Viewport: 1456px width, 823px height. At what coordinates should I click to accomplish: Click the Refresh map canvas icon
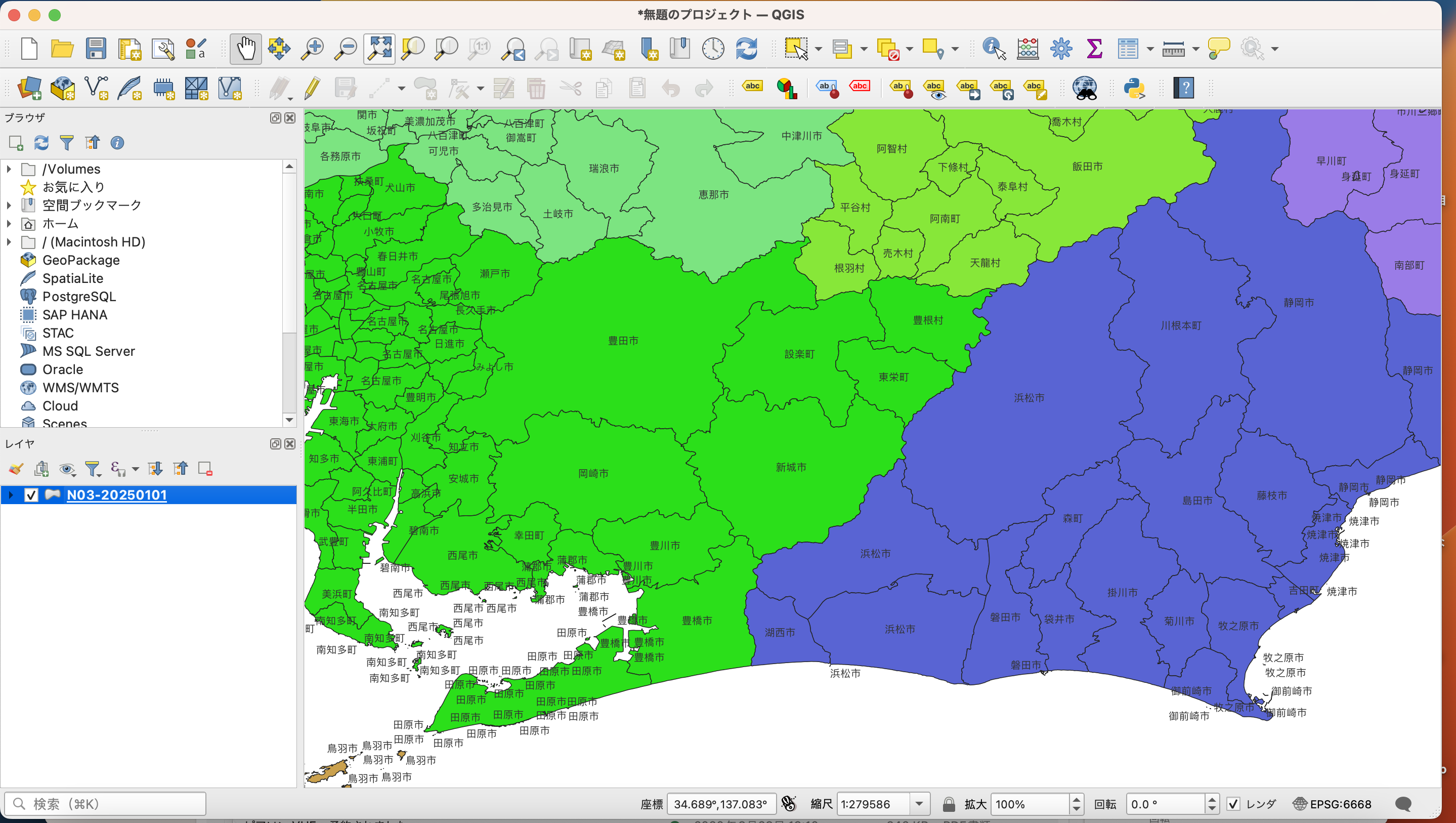[x=746, y=49]
